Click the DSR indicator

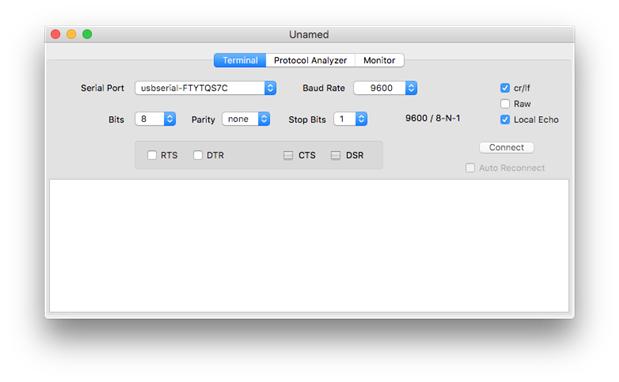(x=336, y=155)
